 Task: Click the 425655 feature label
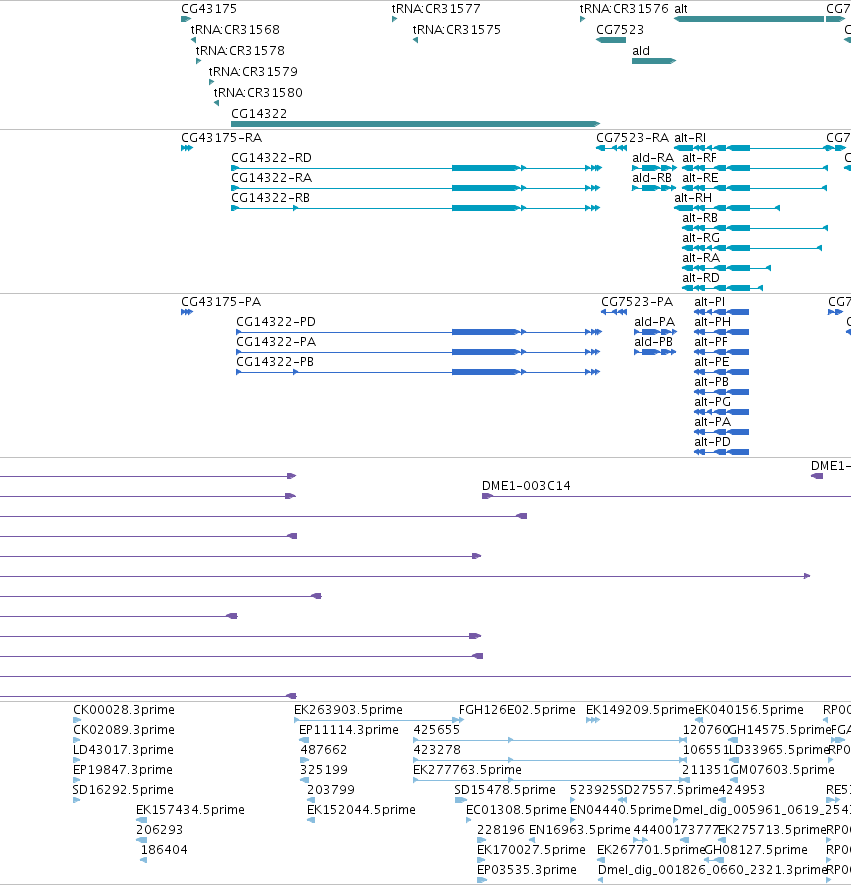pyautogui.click(x=437, y=730)
